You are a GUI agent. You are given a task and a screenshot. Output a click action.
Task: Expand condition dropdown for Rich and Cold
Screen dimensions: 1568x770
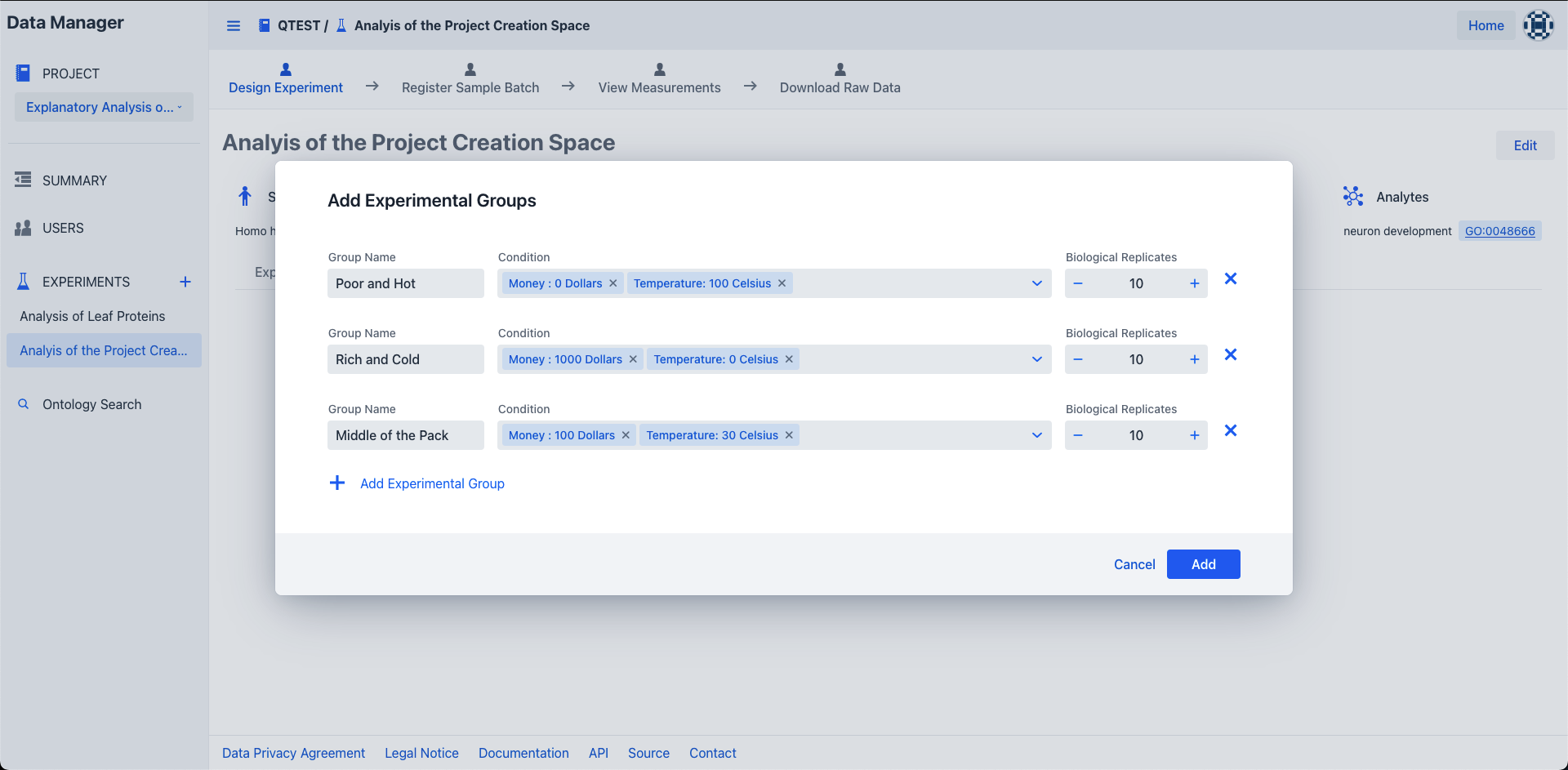pyautogui.click(x=1037, y=359)
